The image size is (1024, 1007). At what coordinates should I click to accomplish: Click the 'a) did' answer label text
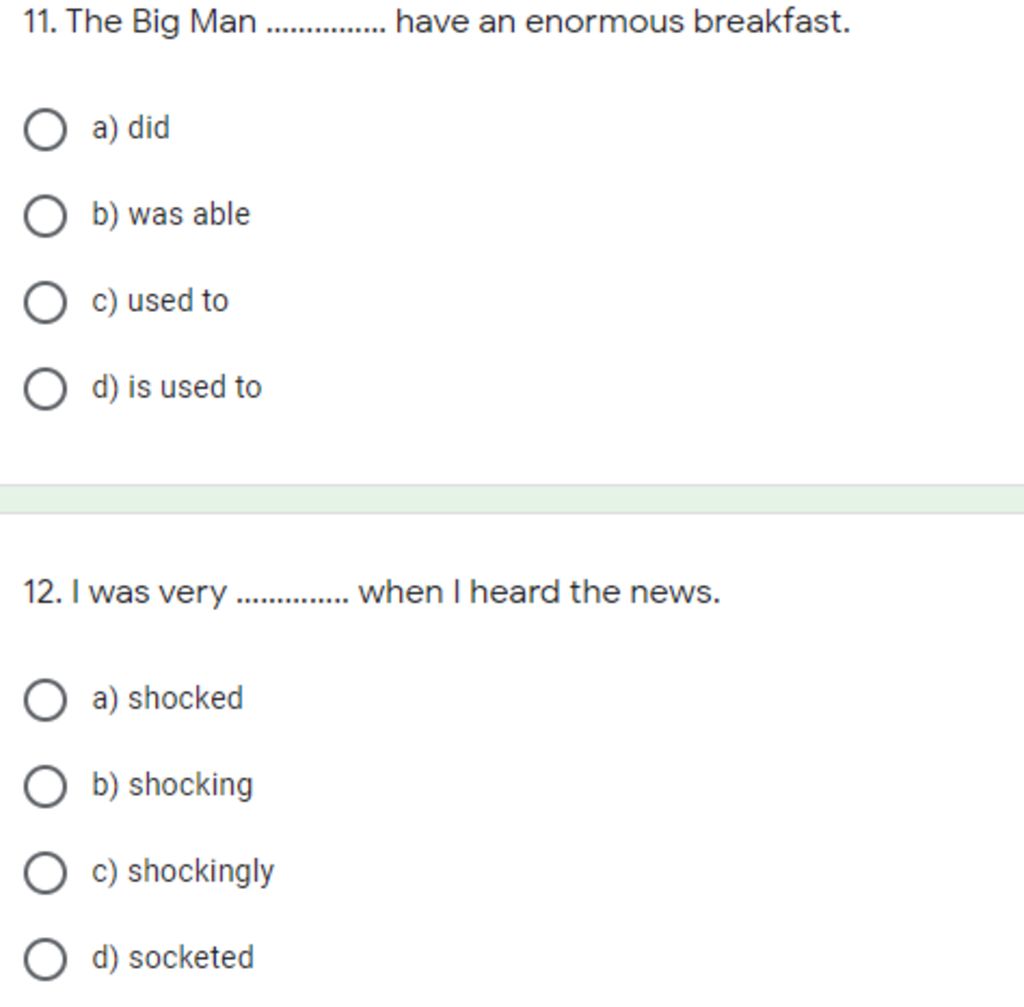pyautogui.click(x=131, y=128)
